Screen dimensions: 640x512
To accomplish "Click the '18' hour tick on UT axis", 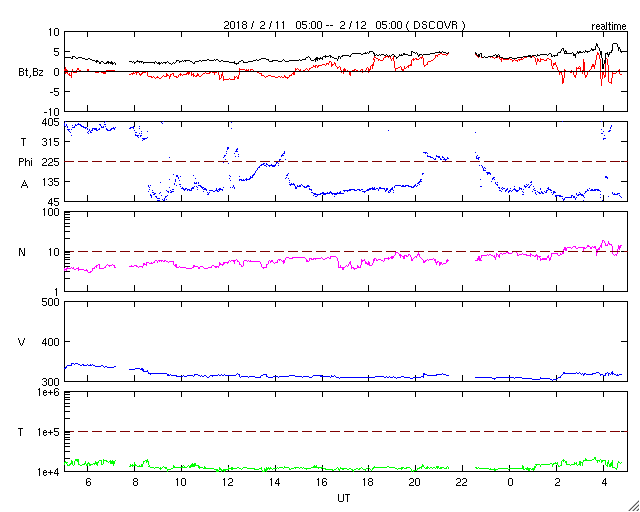I will tap(368, 481).
